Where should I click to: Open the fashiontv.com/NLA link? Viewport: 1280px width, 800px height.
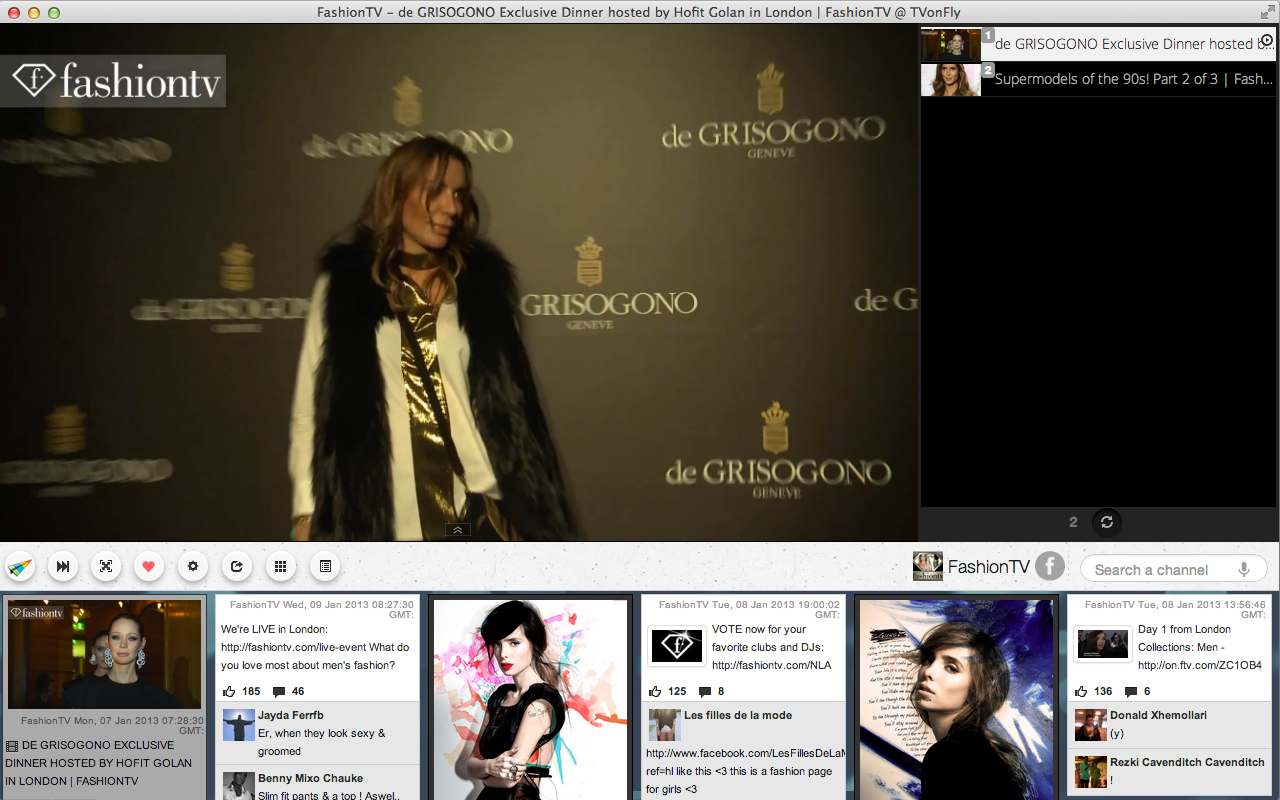771,665
